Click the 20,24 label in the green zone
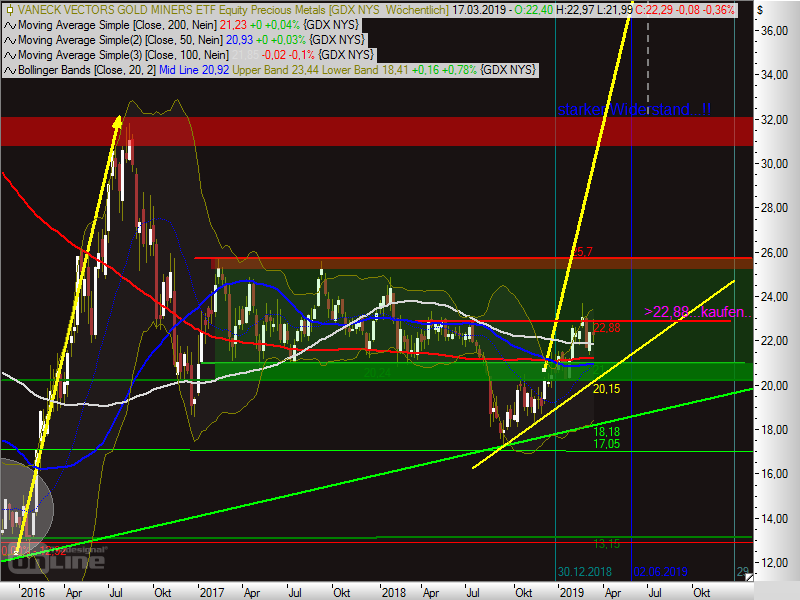The height and width of the screenshot is (600, 800). 378,373
